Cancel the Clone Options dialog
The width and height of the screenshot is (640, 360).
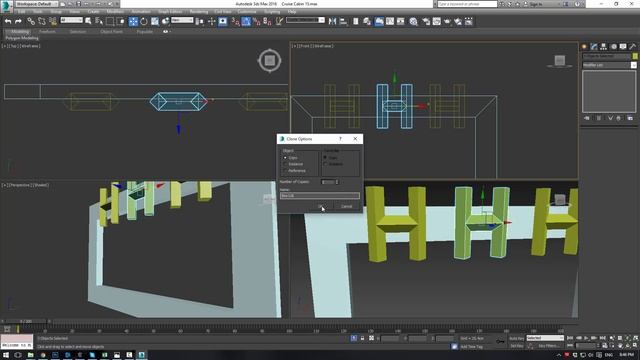pos(346,207)
